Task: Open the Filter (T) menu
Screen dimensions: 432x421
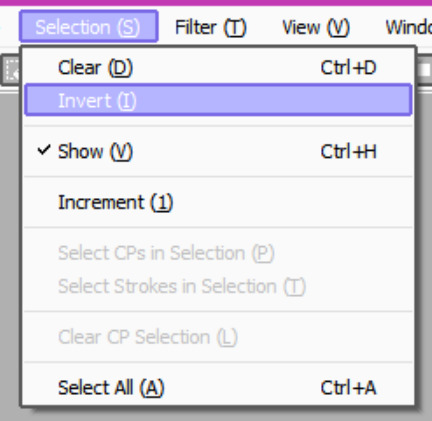Action: tap(211, 27)
